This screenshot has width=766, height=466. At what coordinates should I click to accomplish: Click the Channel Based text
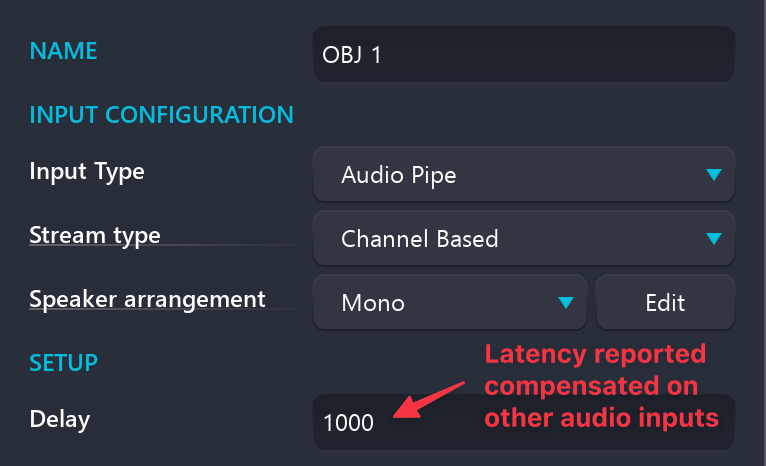419,239
